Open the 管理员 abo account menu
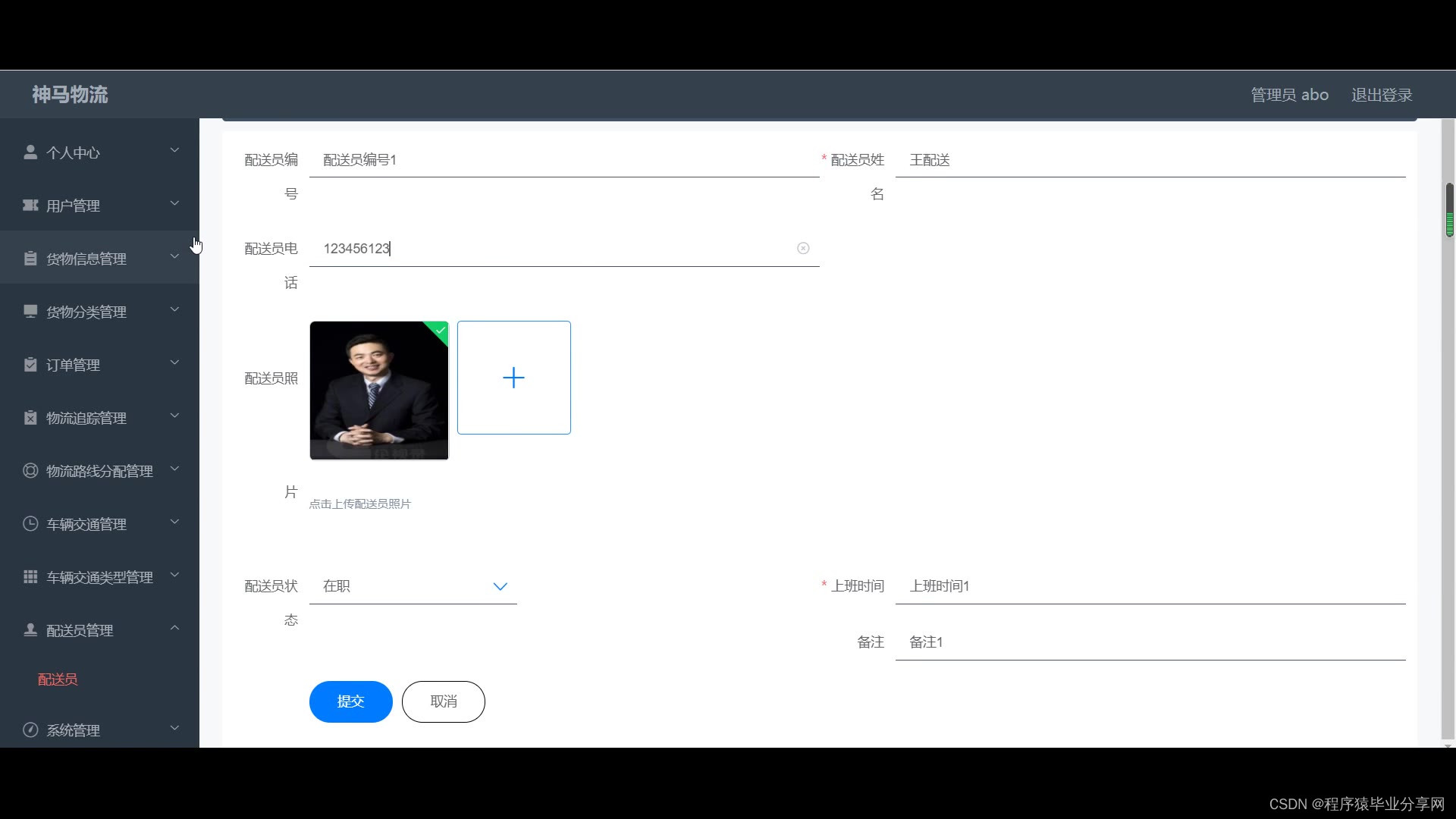The width and height of the screenshot is (1456, 819). point(1289,95)
